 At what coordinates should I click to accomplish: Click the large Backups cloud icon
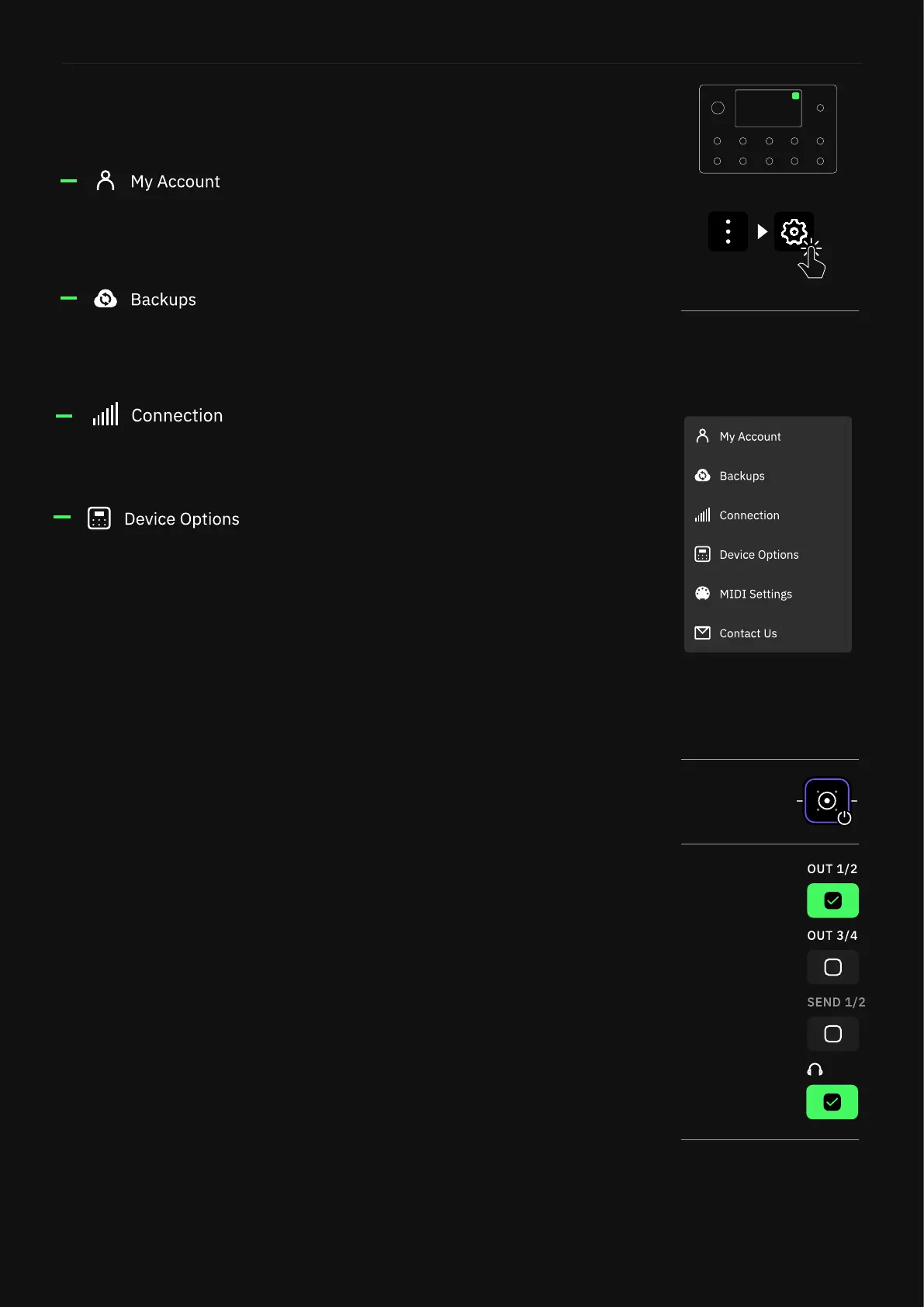pos(106,299)
